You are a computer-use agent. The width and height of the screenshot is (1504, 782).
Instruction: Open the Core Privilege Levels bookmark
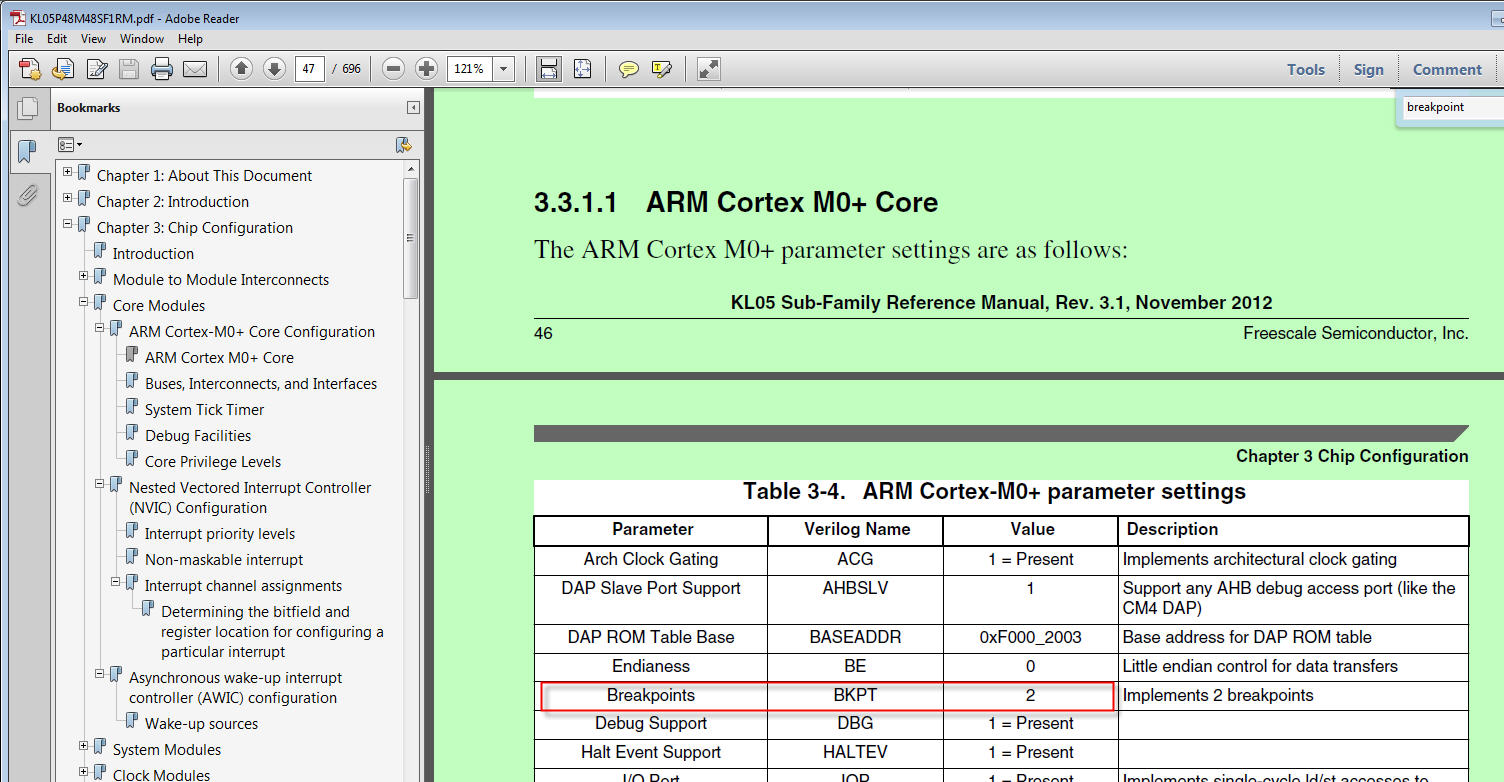click(213, 461)
